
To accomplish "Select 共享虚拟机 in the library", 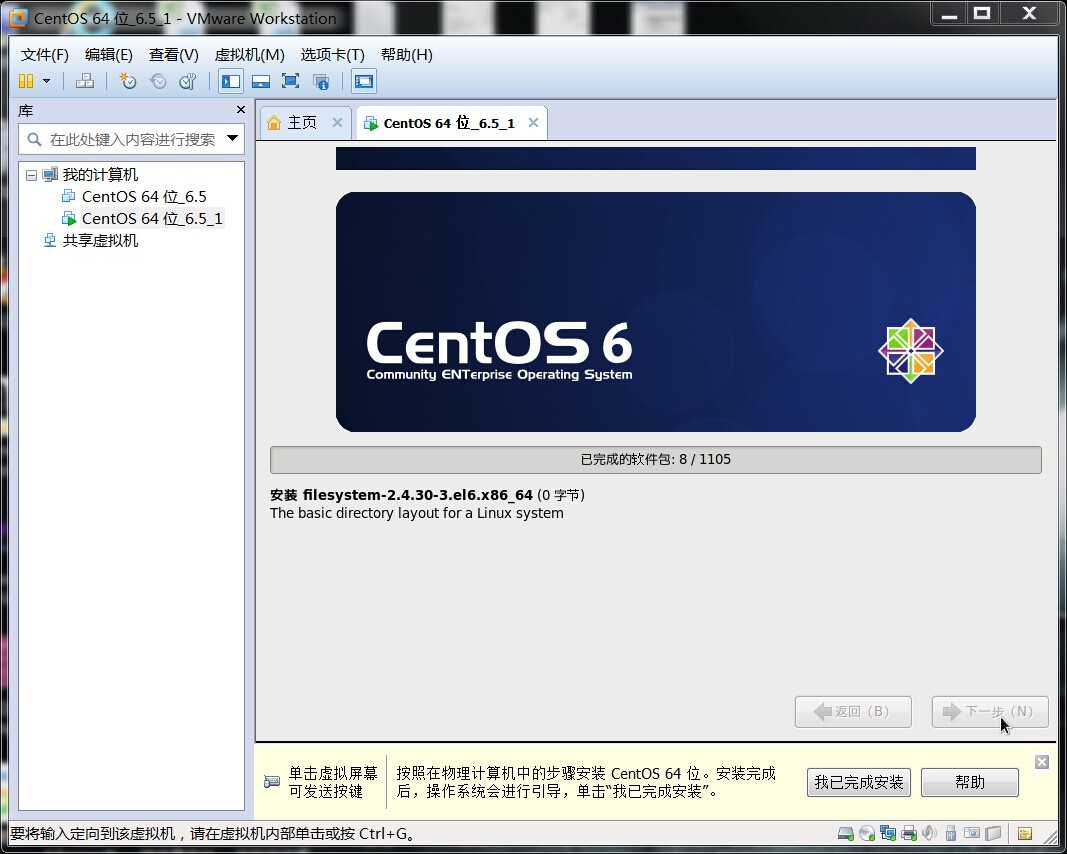I will click(x=100, y=241).
